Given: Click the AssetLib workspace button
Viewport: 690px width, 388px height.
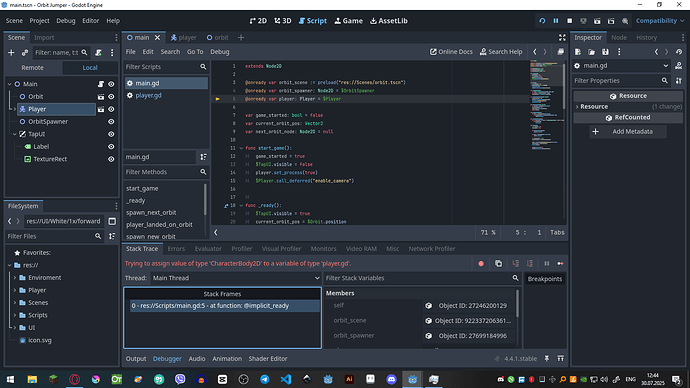Looking at the screenshot, I should 389,21.
